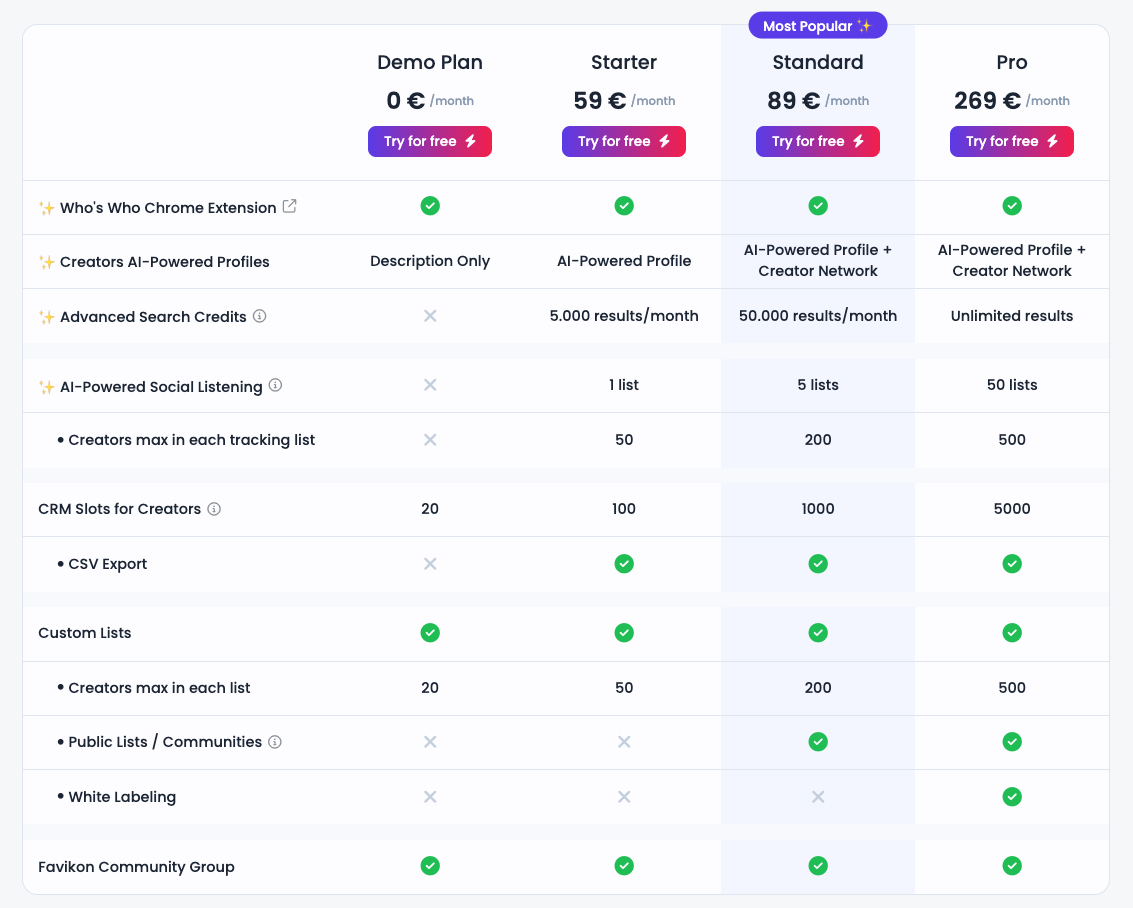Click info icon beside CRM Slots for Creators
Screen dimensions: 1133x908
(214, 508)
